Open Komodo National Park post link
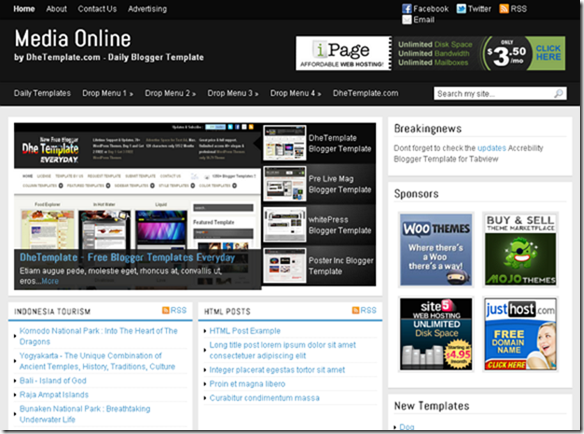The width and height of the screenshot is (584, 434). (99, 336)
